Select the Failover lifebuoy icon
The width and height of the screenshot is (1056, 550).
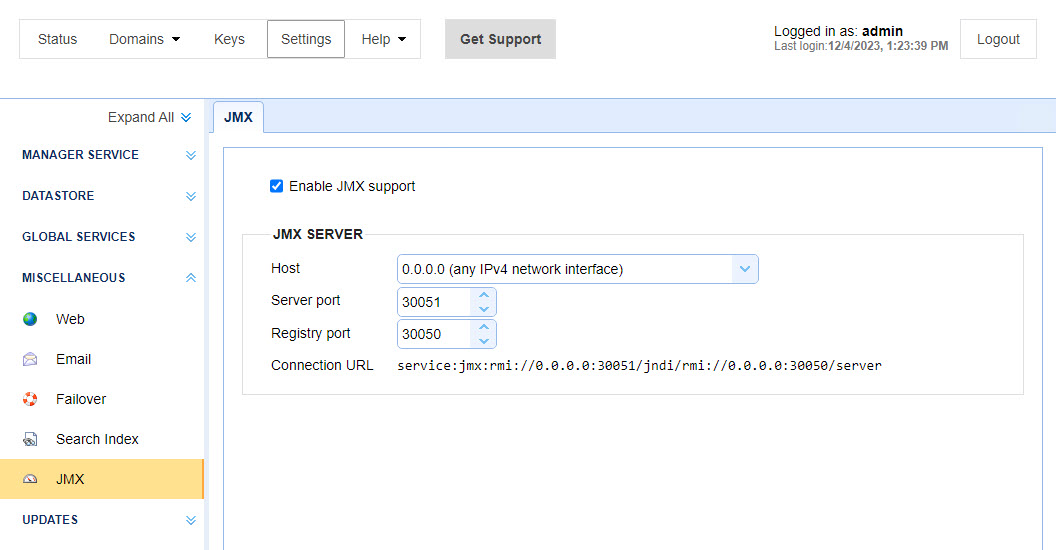pos(30,399)
